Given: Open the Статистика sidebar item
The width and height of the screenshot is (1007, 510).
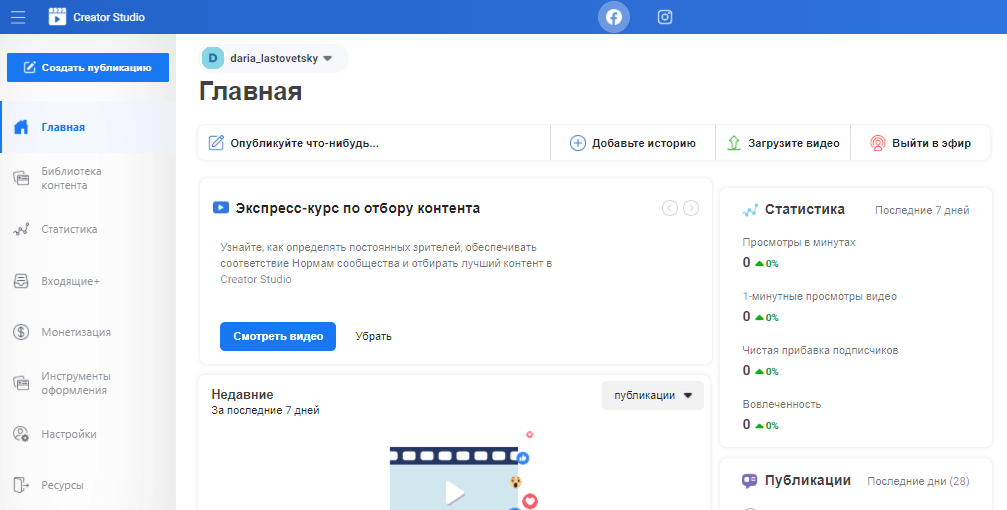Looking at the screenshot, I should pyautogui.click(x=88, y=229).
